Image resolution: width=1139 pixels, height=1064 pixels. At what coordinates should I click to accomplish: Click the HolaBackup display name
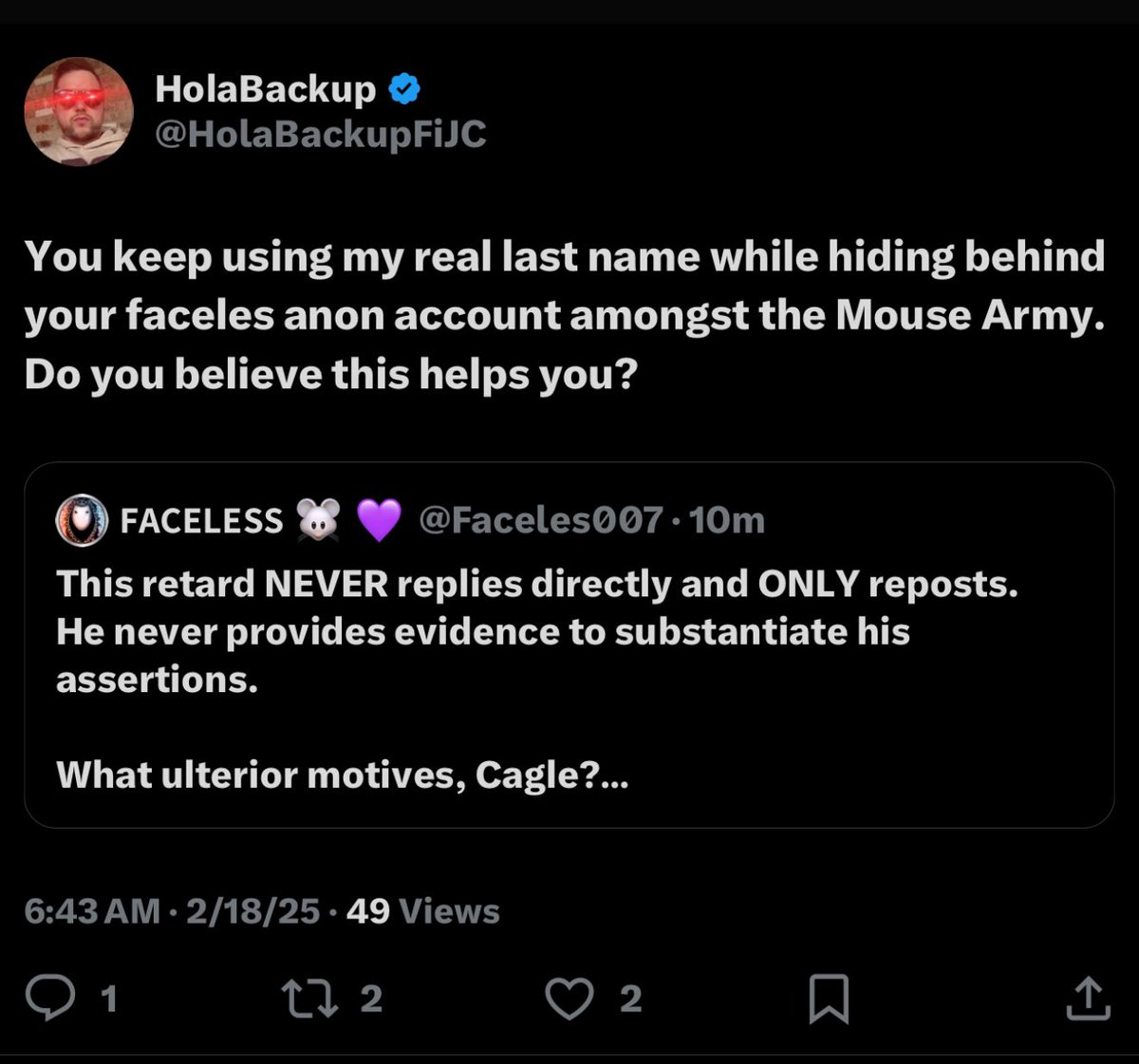pyautogui.click(x=266, y=88)
